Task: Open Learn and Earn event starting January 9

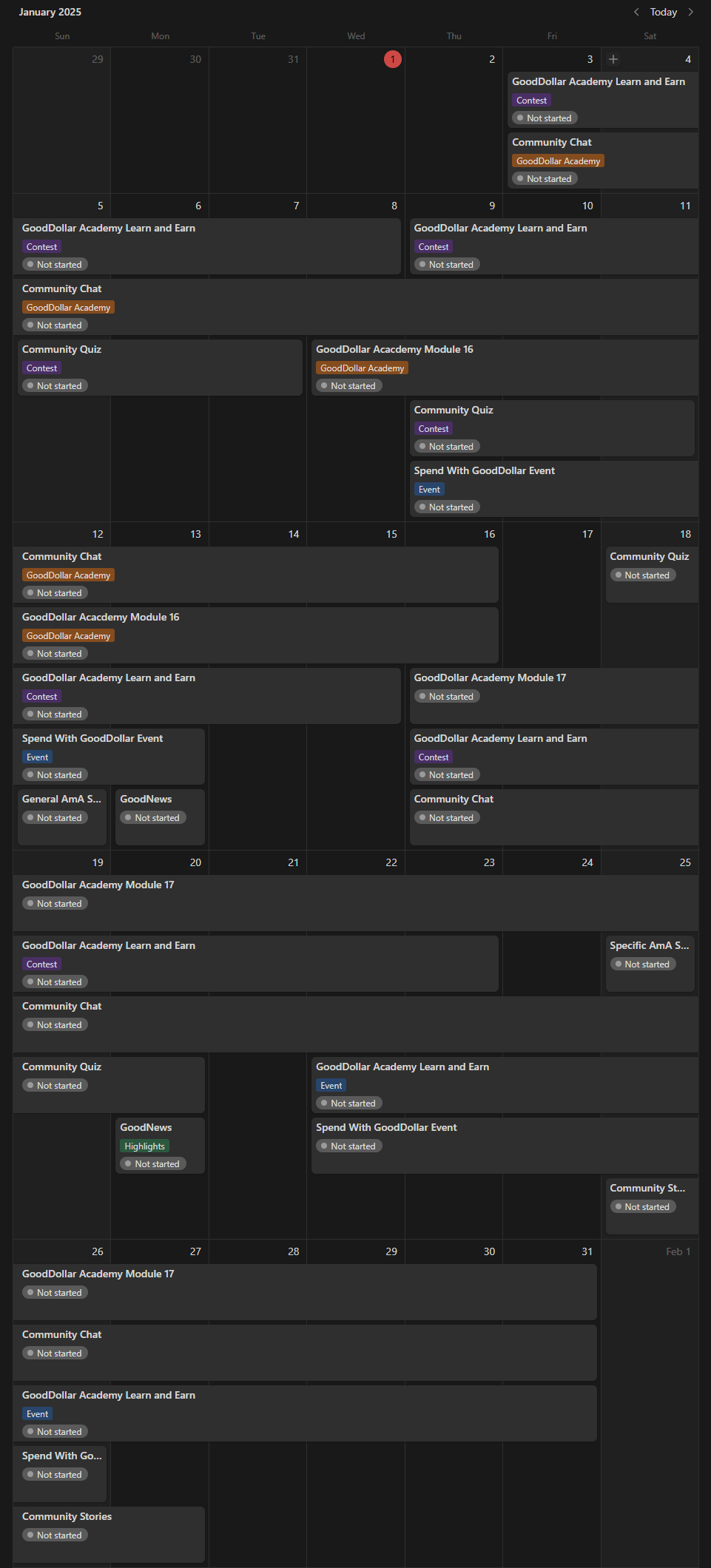Action: coord(554,246)
